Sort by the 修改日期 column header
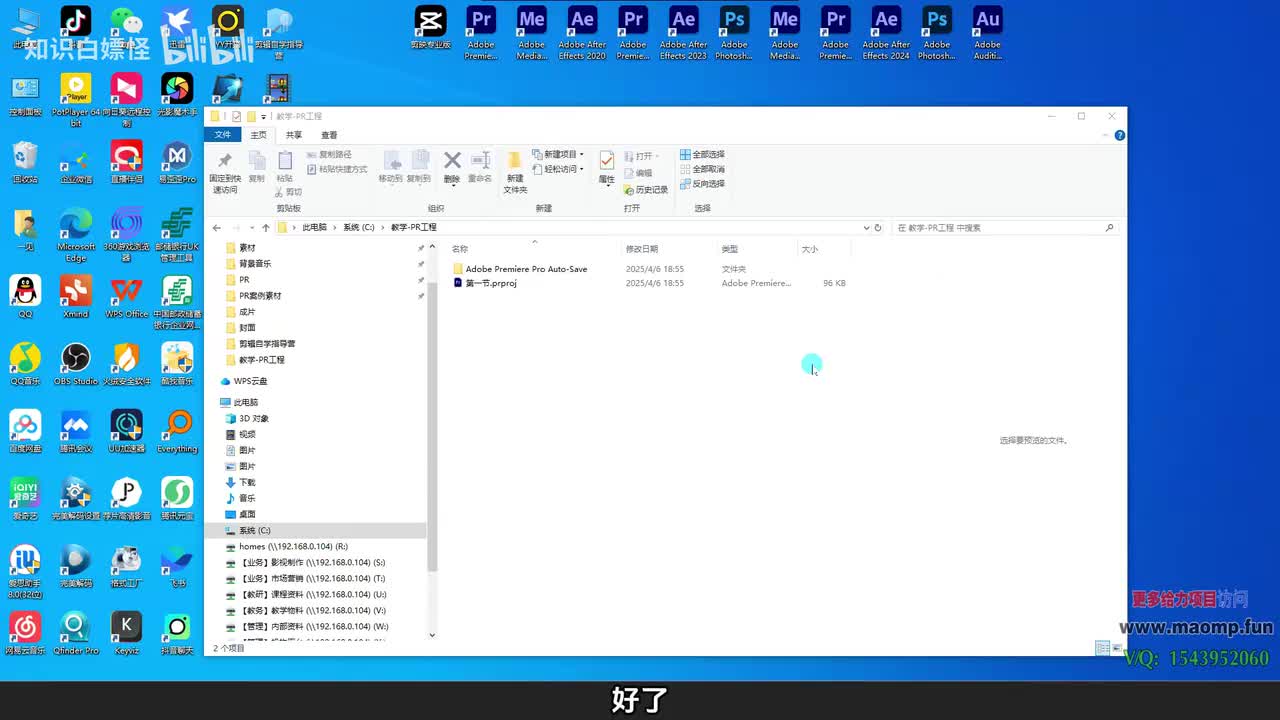Viewport: 1280px width, 720px height. click(x=642, y=249)
